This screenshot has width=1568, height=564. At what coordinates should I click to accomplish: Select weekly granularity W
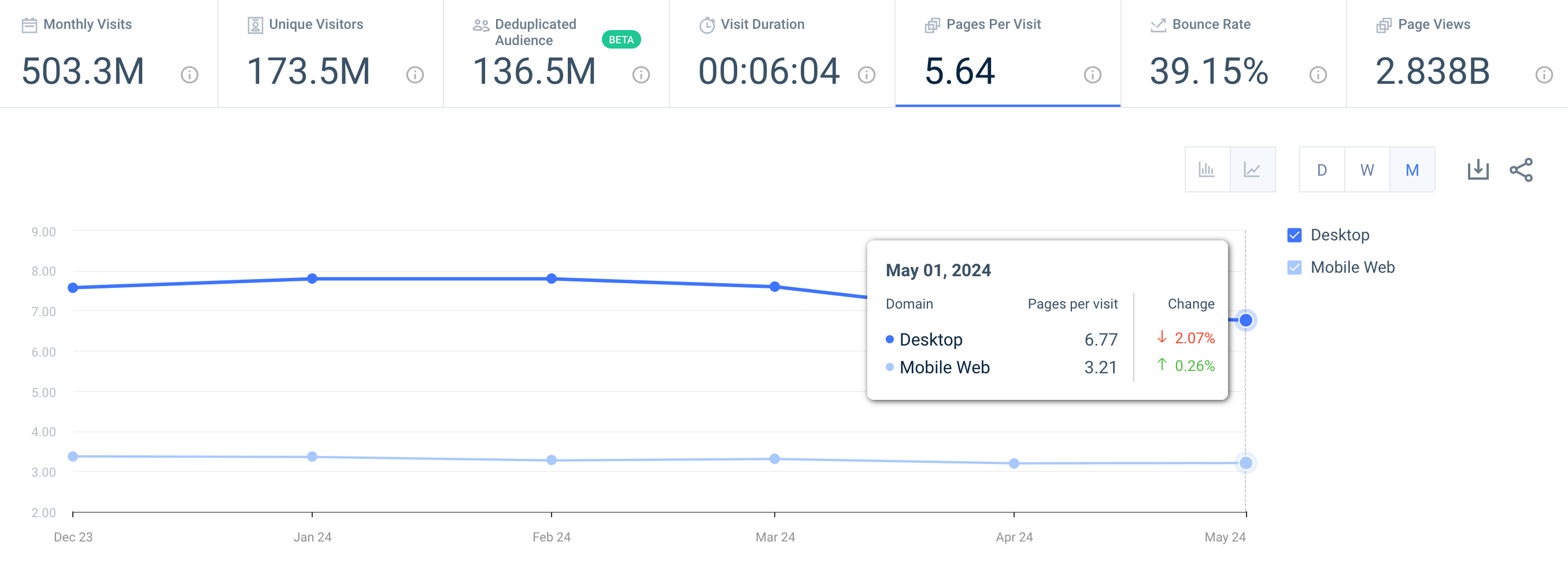pyautogui.click(x=1367, y=170)
